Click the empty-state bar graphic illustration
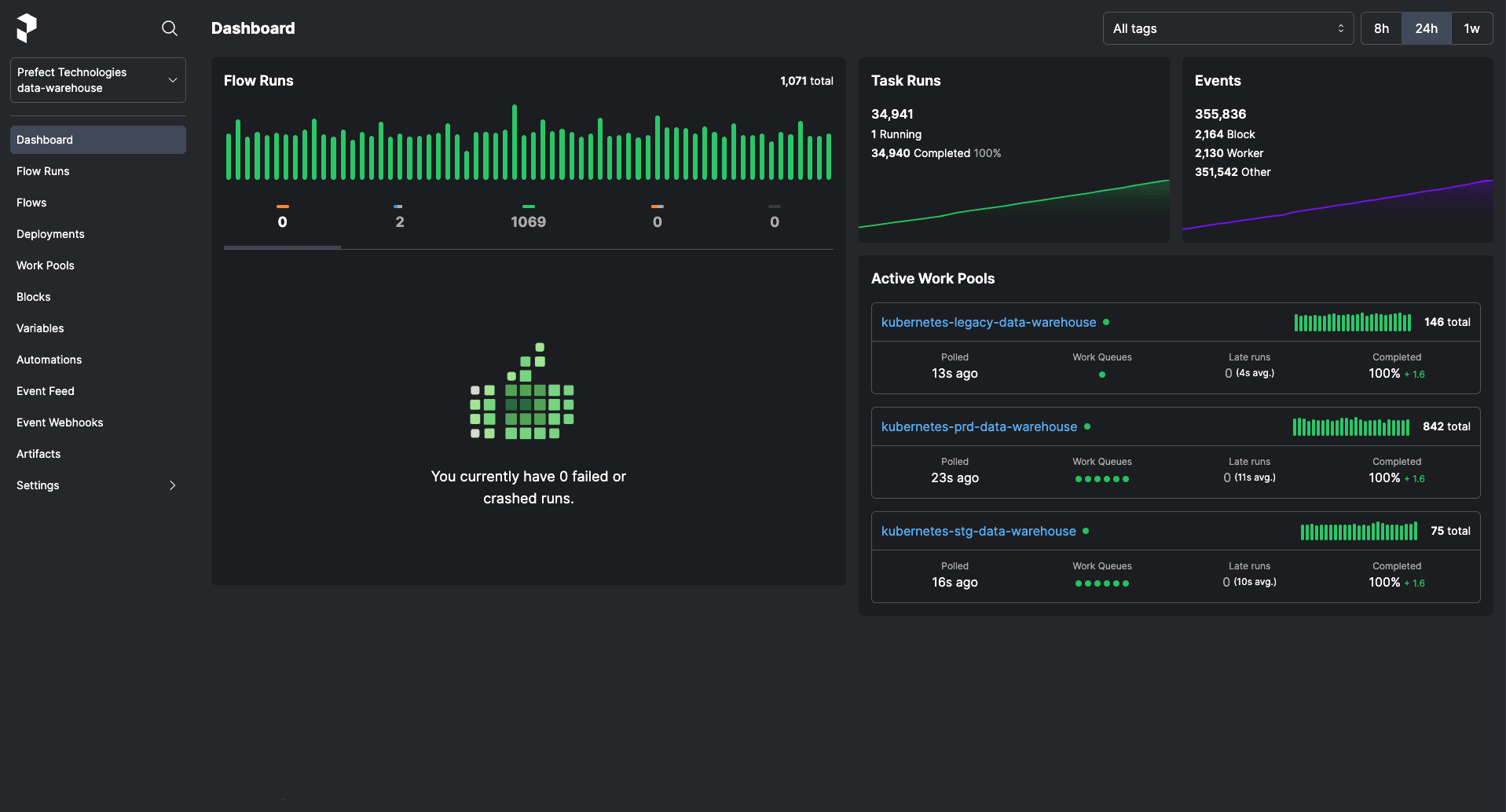Screen dimensions: 1506x812 (x=522, y=391)
